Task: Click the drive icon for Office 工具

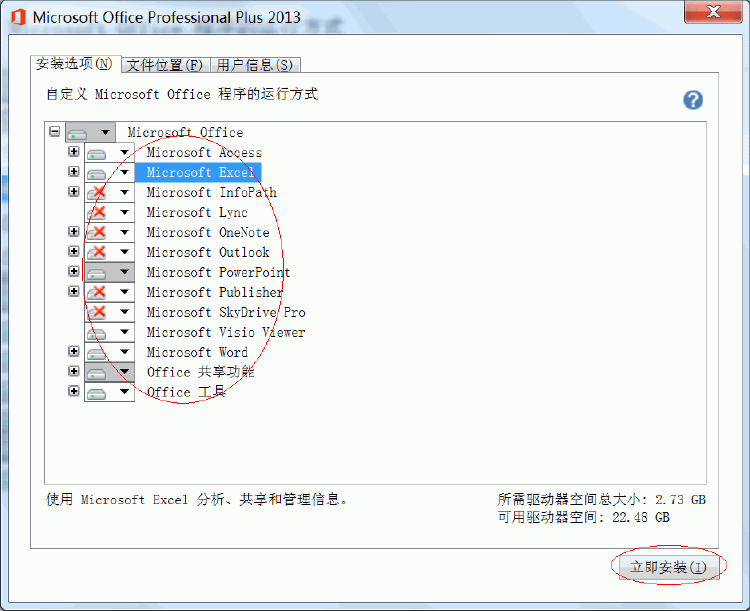Action: (97, 393)
